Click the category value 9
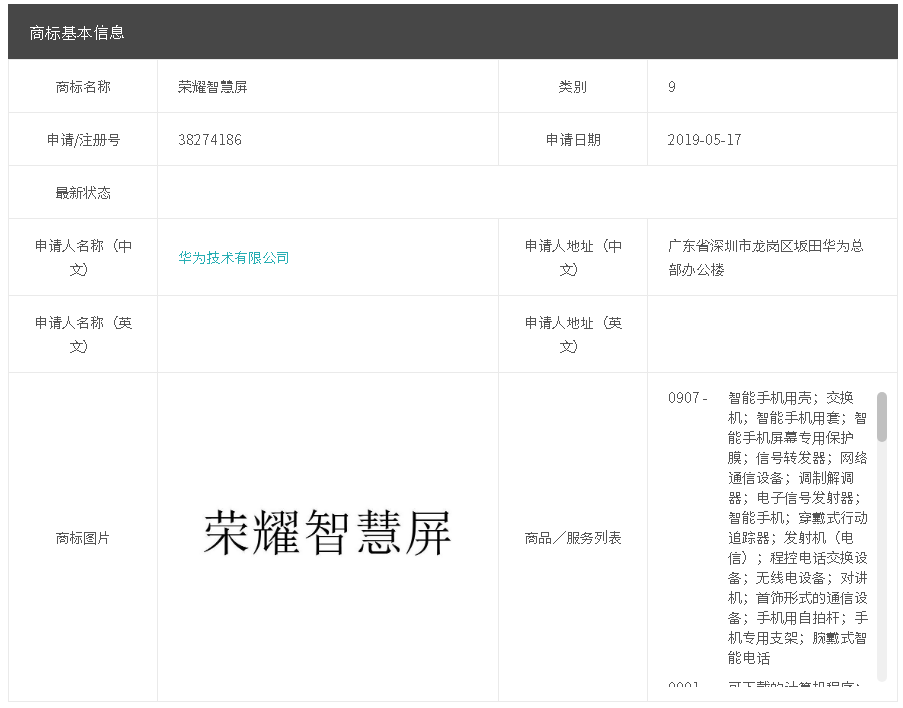The width and height of the screenshot is (903, 708). click(672, 87)
